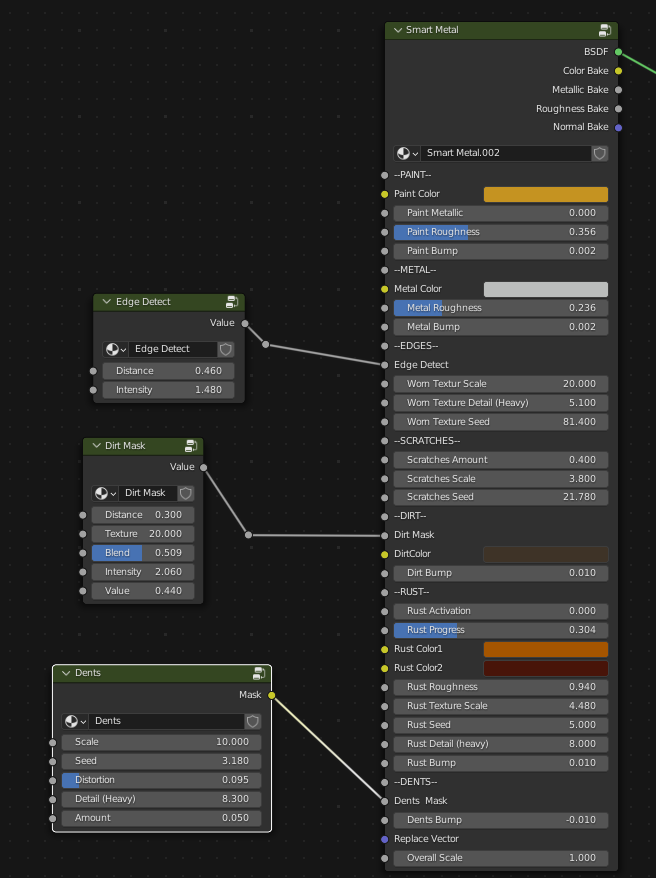Open the Paint Color swatch picker

click(x=545, y=193)
